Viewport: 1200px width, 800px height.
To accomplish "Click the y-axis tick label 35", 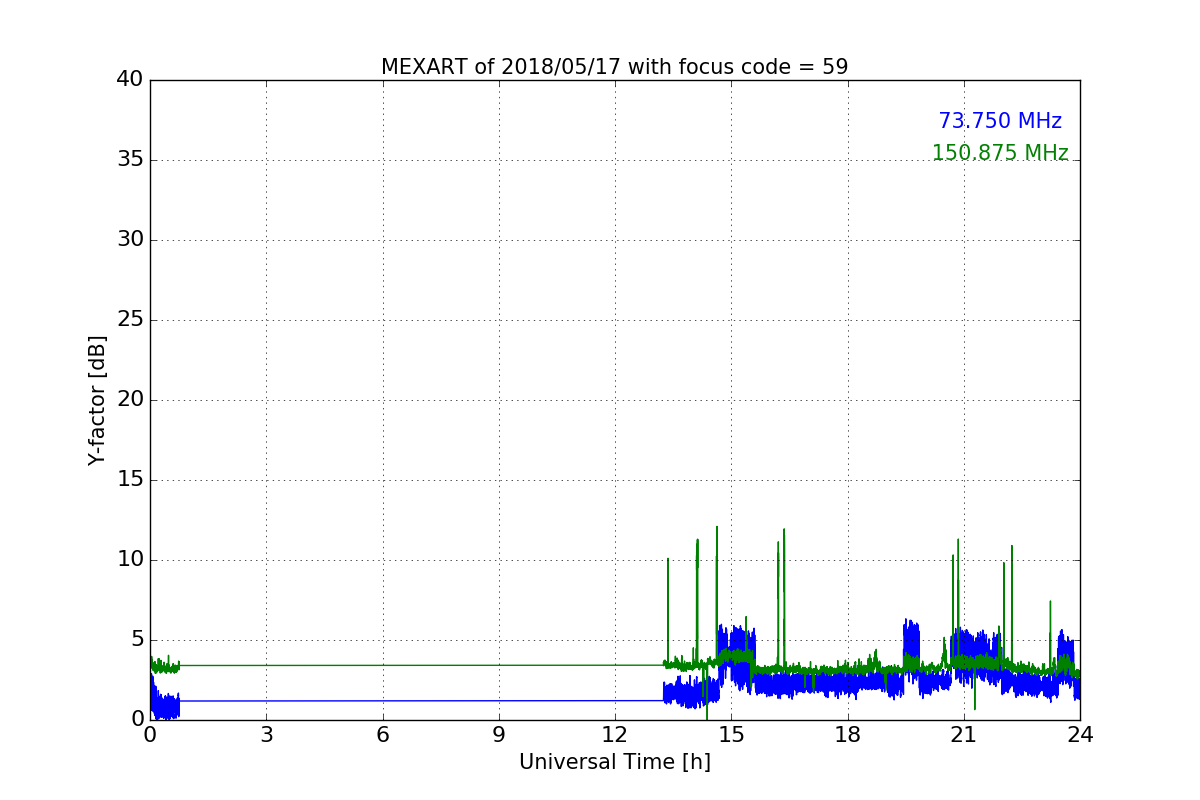I will pyautogui.click(x=130, y=160).
